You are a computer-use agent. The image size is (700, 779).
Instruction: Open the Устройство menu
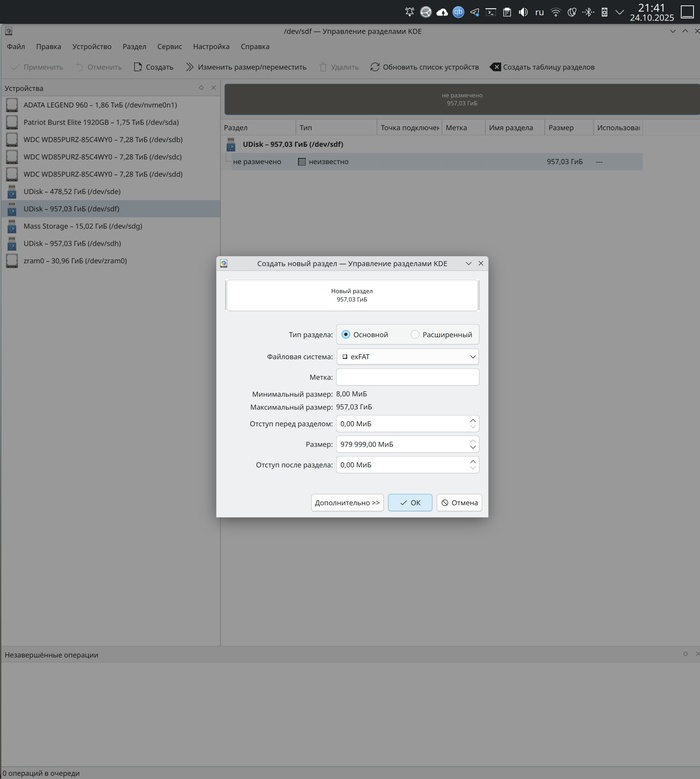[92, 46]
